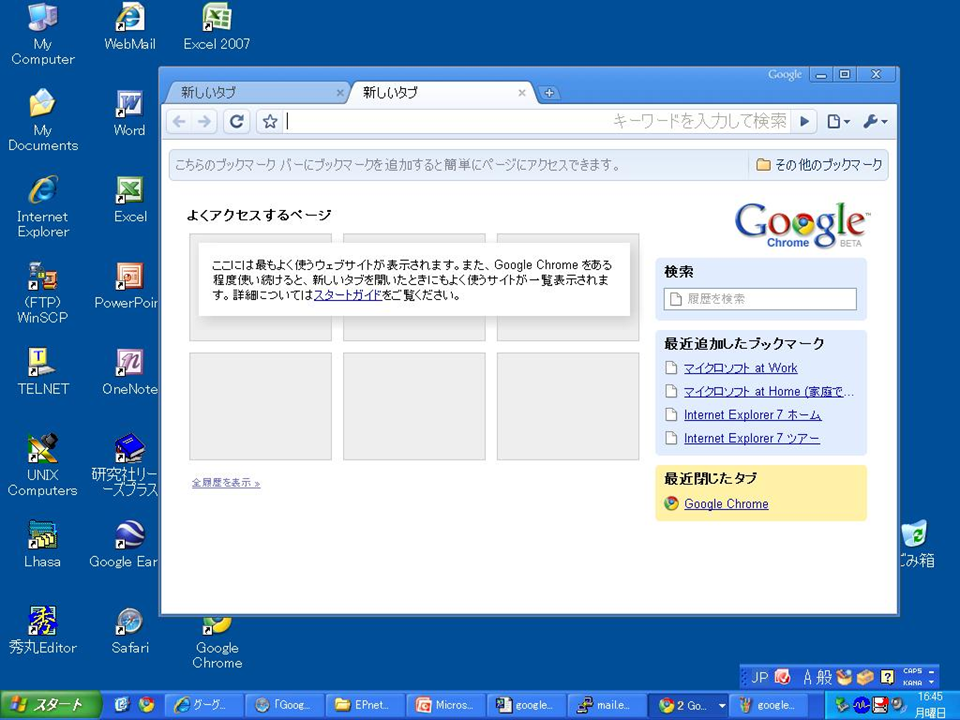This screenshot has height=720, width=960.
Task: Open the page control menu
Action: pyautogui.click(x=838, y=122)
